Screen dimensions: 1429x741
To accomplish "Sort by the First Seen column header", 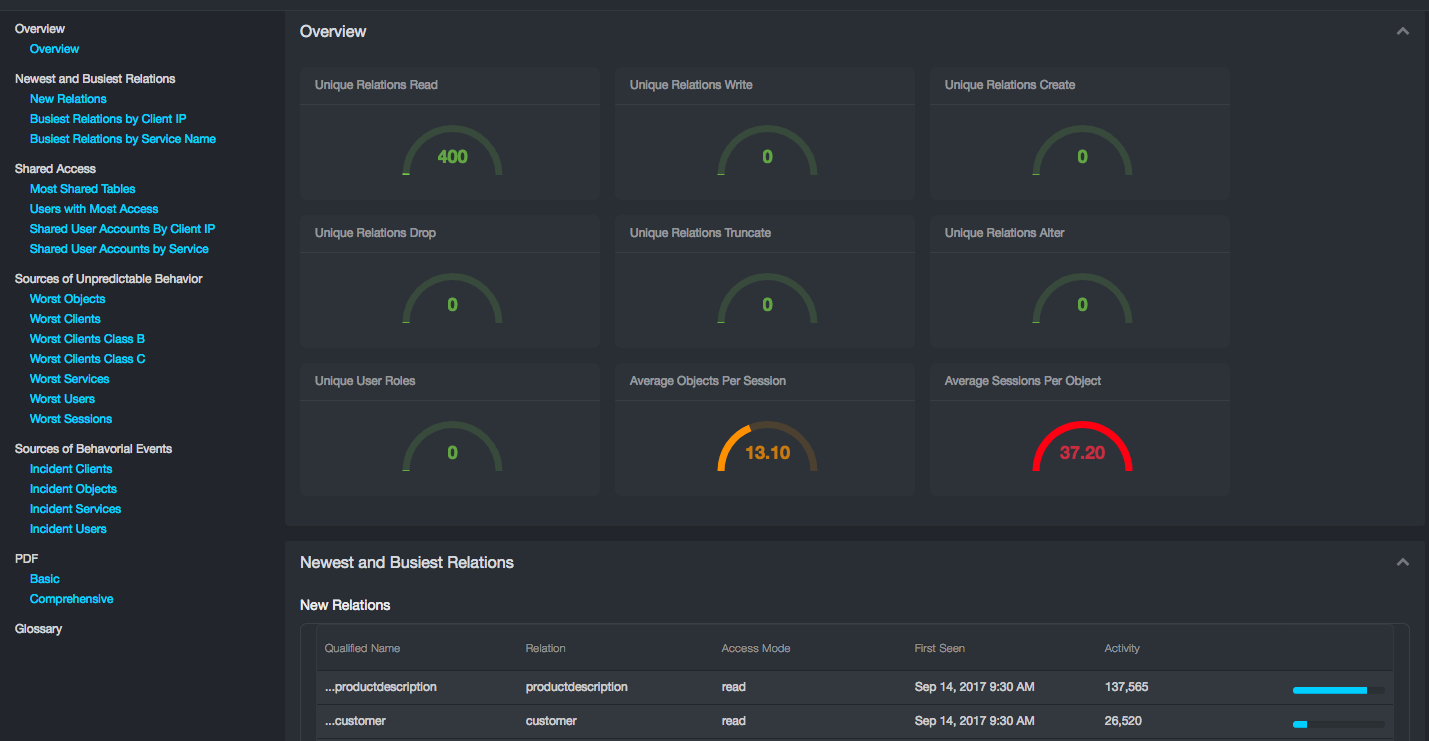I will coord(939,648).
